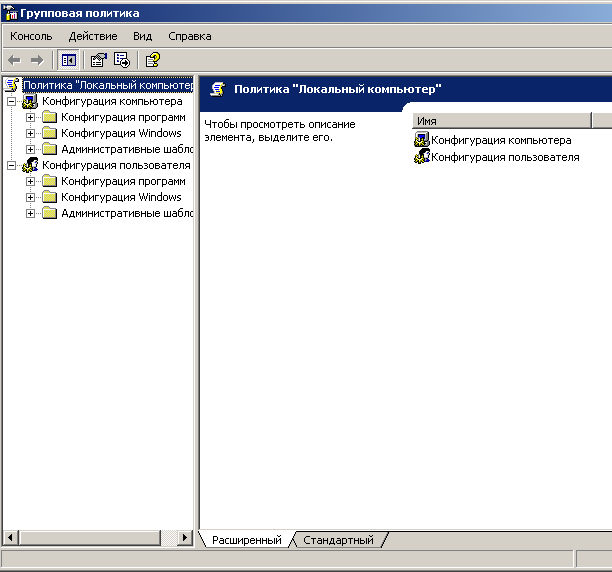This screenshot has height=572, width=612.
Task: Select Конфигурация компьютера in the right list
Action: tap(501, 140)
